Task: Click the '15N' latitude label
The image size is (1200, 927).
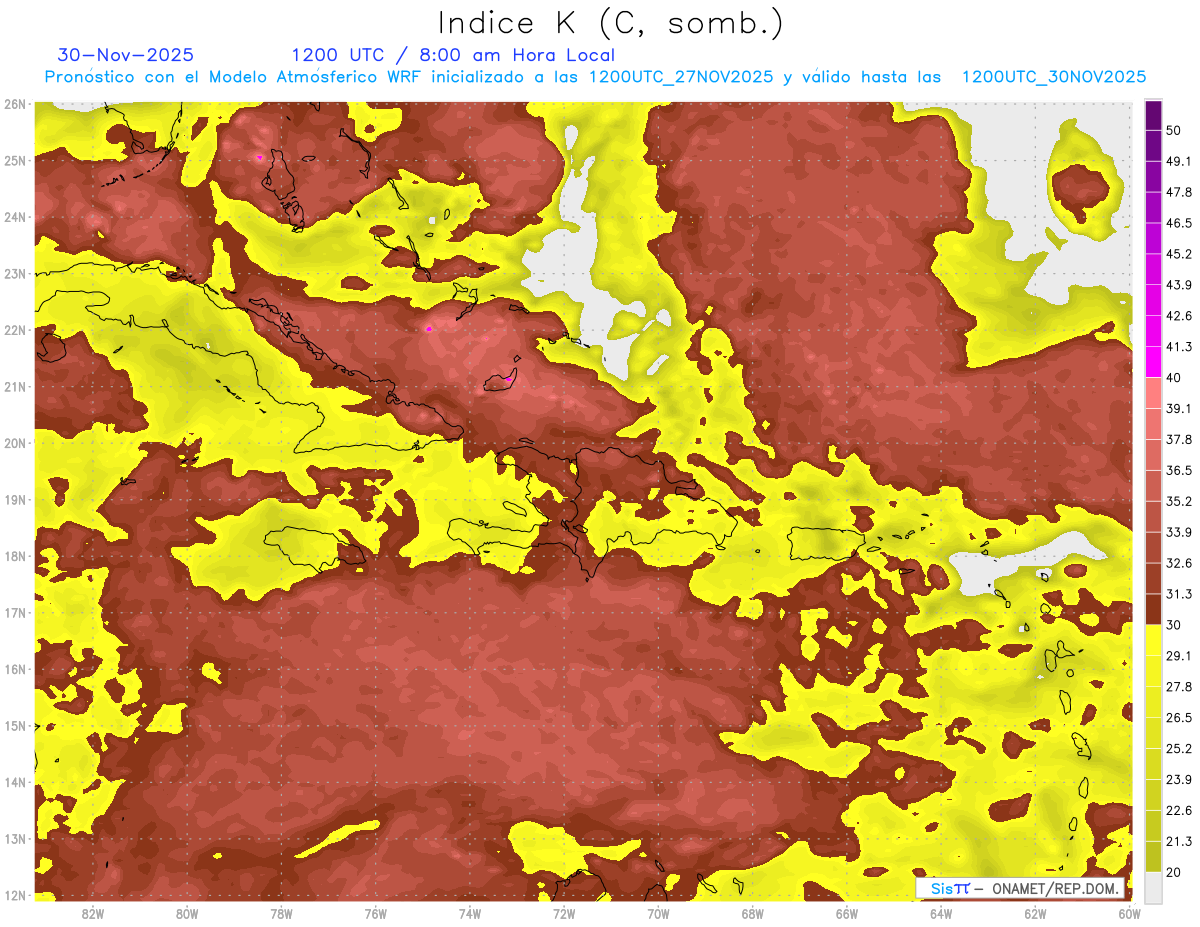Action: point(15,725)
